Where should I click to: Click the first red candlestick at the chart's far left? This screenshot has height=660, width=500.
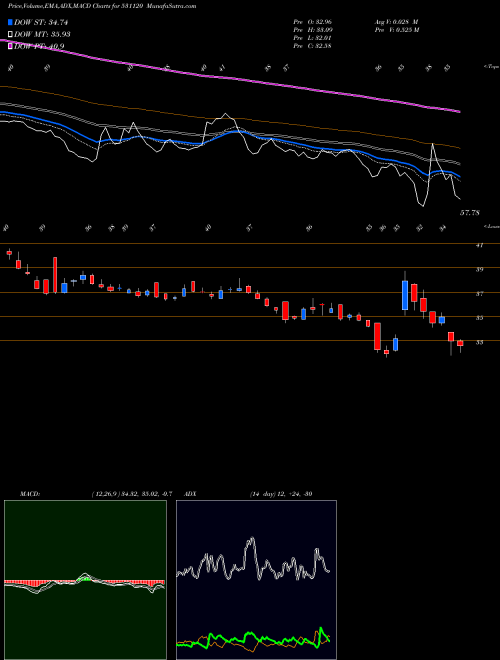click(x=9, y=253)
